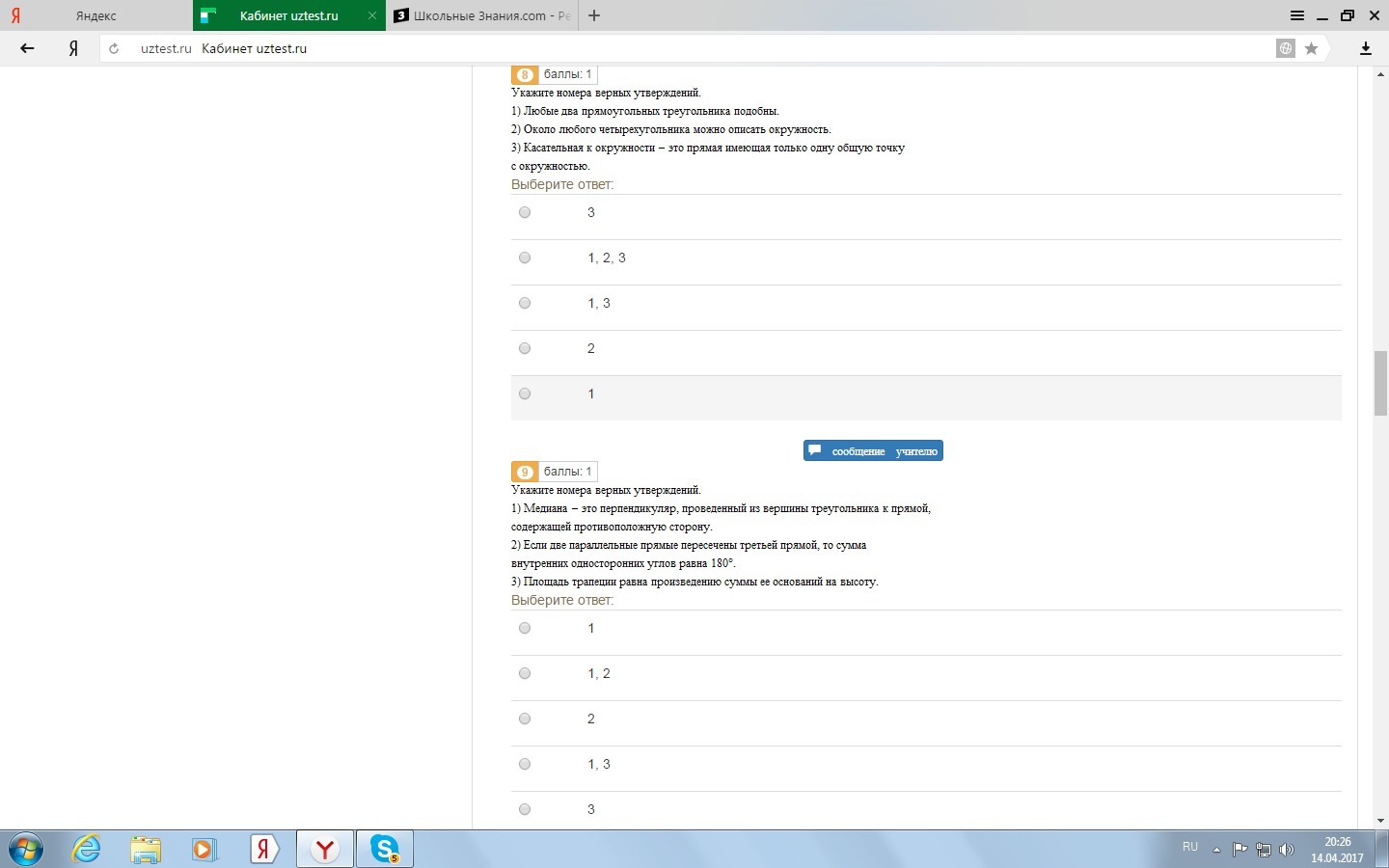The image size is (1389, 868).
Task: Click the orange question number 9 badge
Action: click(x=525, y=472)
